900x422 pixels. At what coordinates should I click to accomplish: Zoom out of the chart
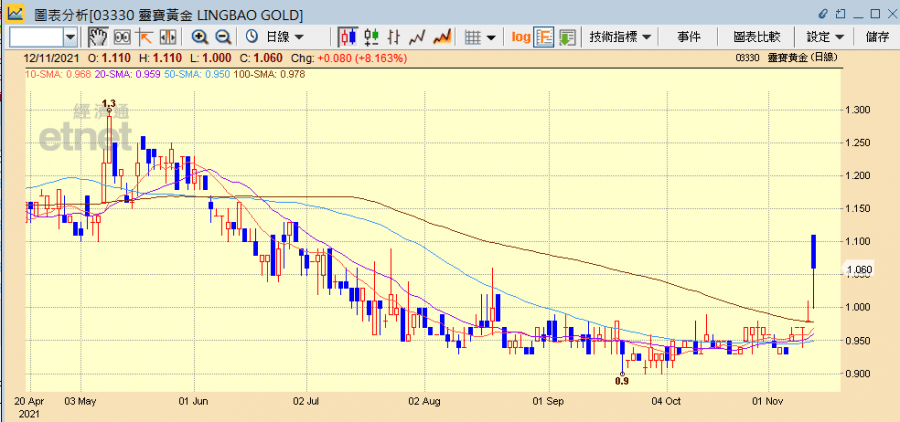pos(223,37)
